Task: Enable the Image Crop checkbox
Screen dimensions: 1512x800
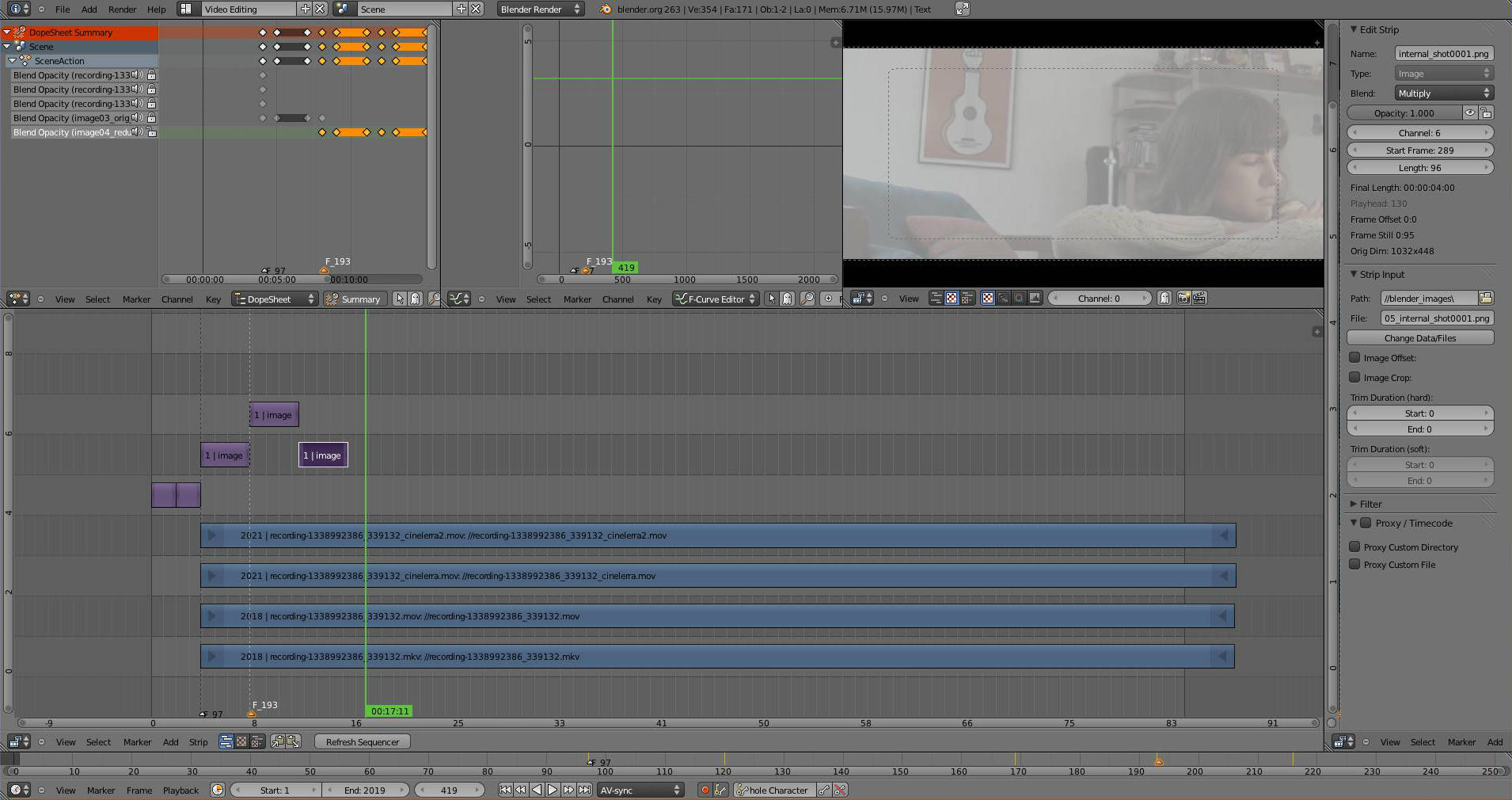Action: click(x=1354, y=378)
